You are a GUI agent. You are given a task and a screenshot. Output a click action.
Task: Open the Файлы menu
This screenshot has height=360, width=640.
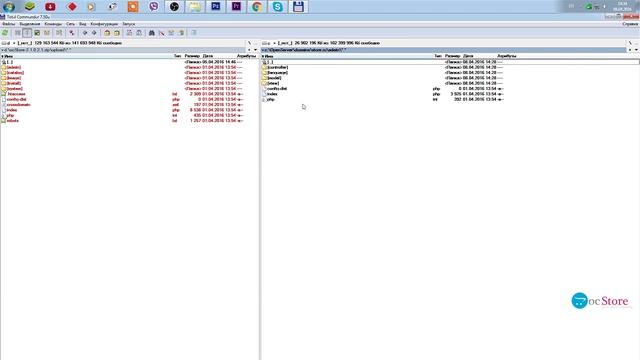point(9,24)
